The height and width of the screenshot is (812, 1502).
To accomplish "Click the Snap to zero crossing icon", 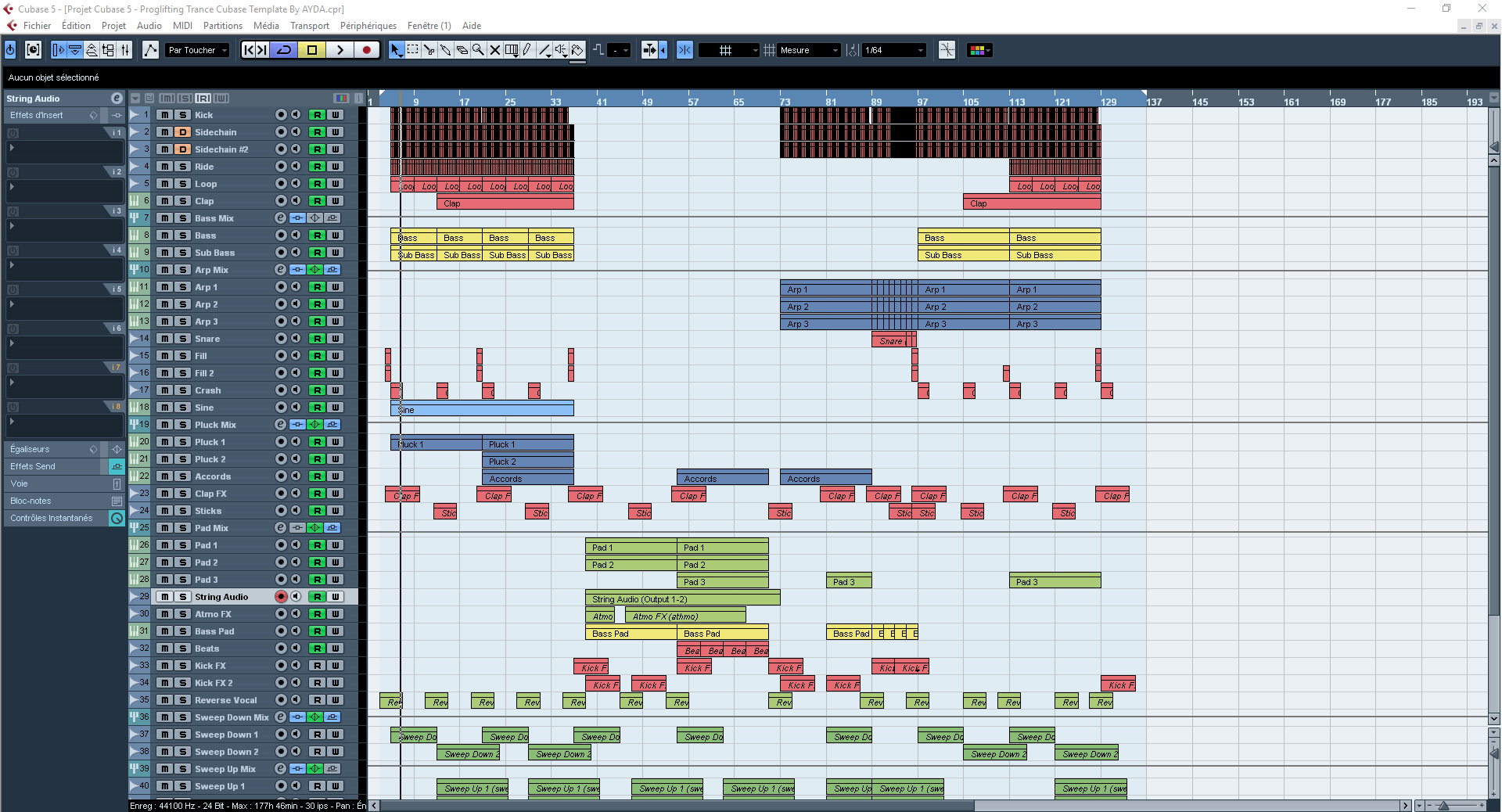I will [x=947, y=50].
